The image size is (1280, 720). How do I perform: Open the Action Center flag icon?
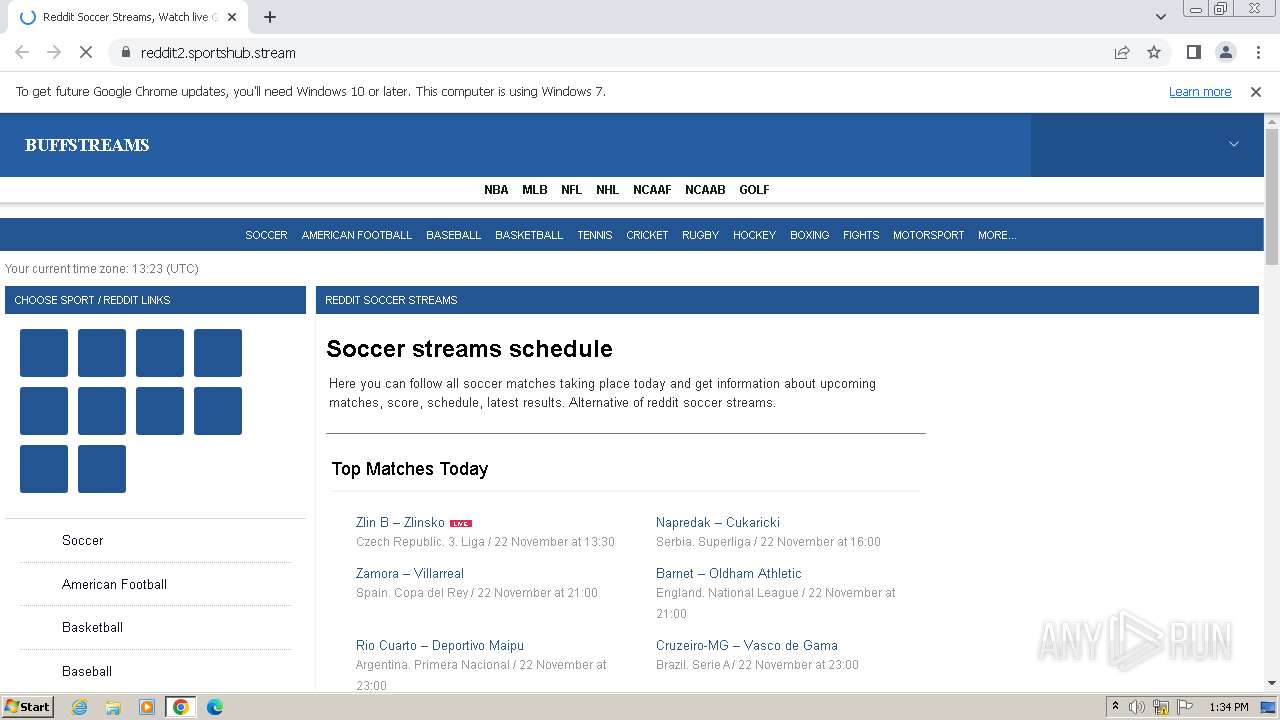(x=1185, y=707)
